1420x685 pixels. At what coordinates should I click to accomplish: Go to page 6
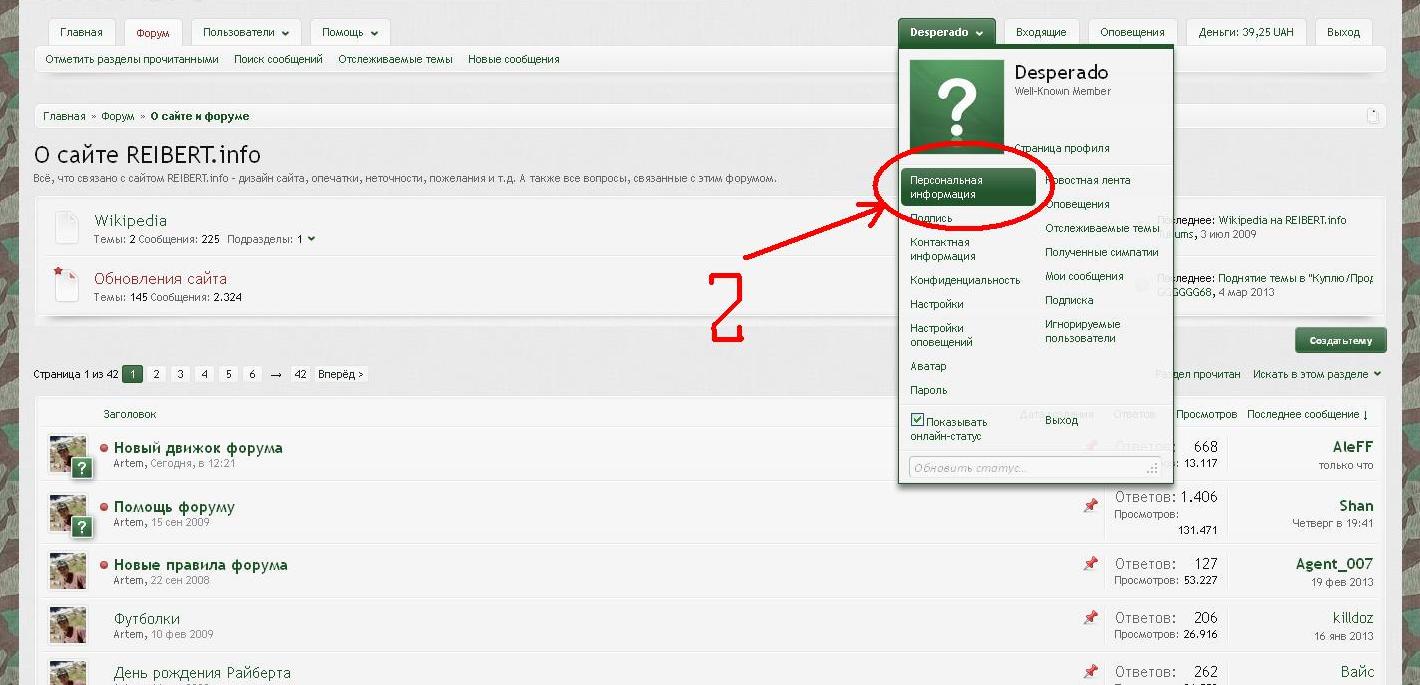(253, 374)
